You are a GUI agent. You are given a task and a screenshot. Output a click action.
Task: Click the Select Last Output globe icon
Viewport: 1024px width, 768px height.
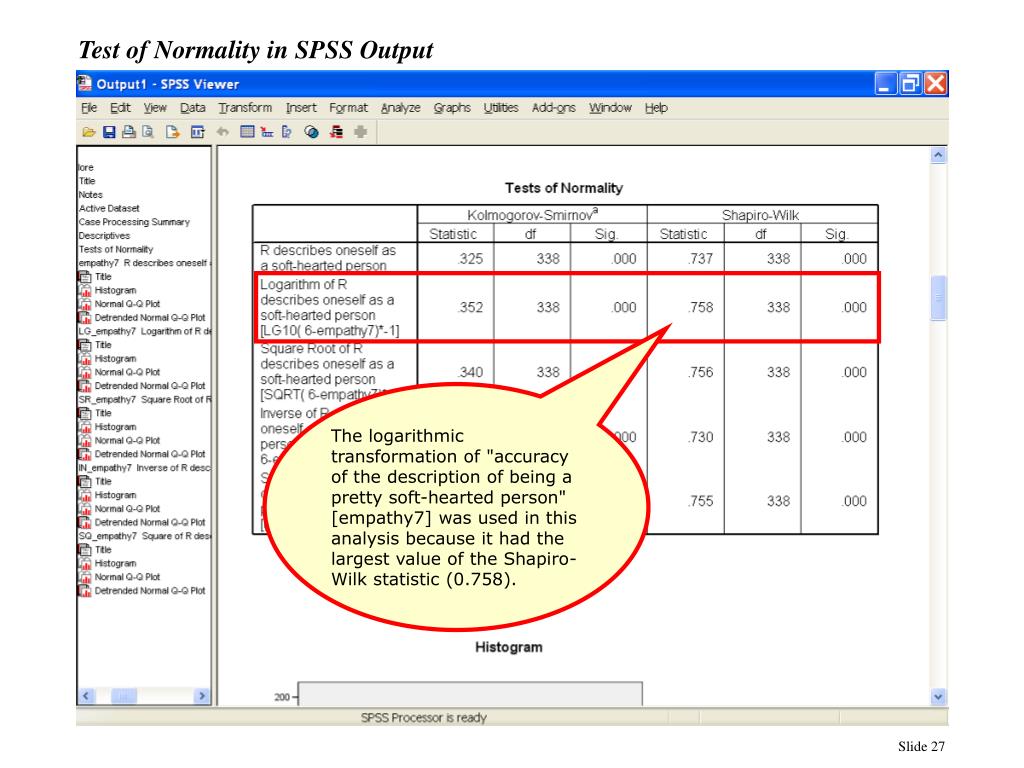pyautogui.click(x=312, y=133)
